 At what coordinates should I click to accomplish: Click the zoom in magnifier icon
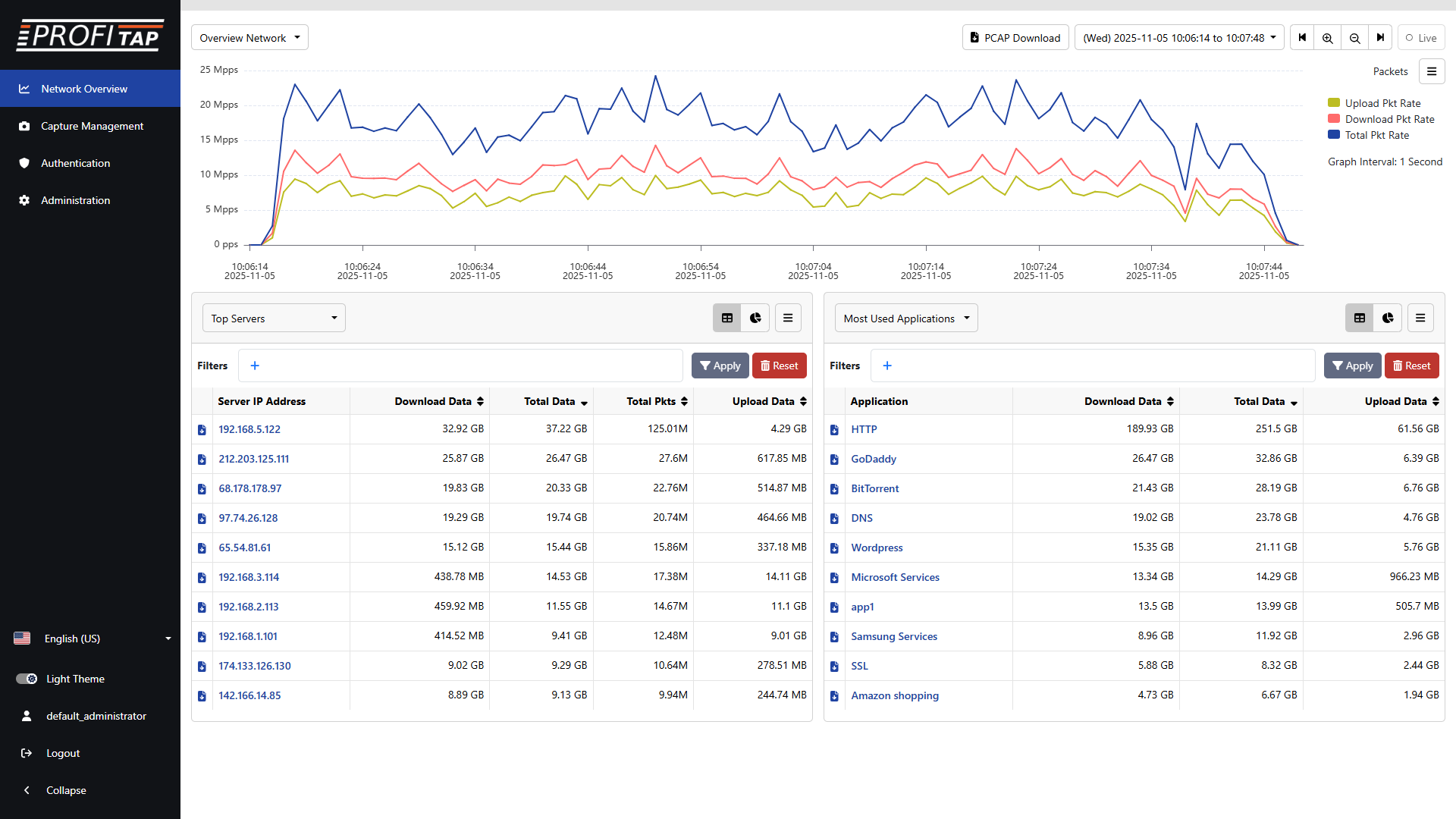coord(1327,38)
